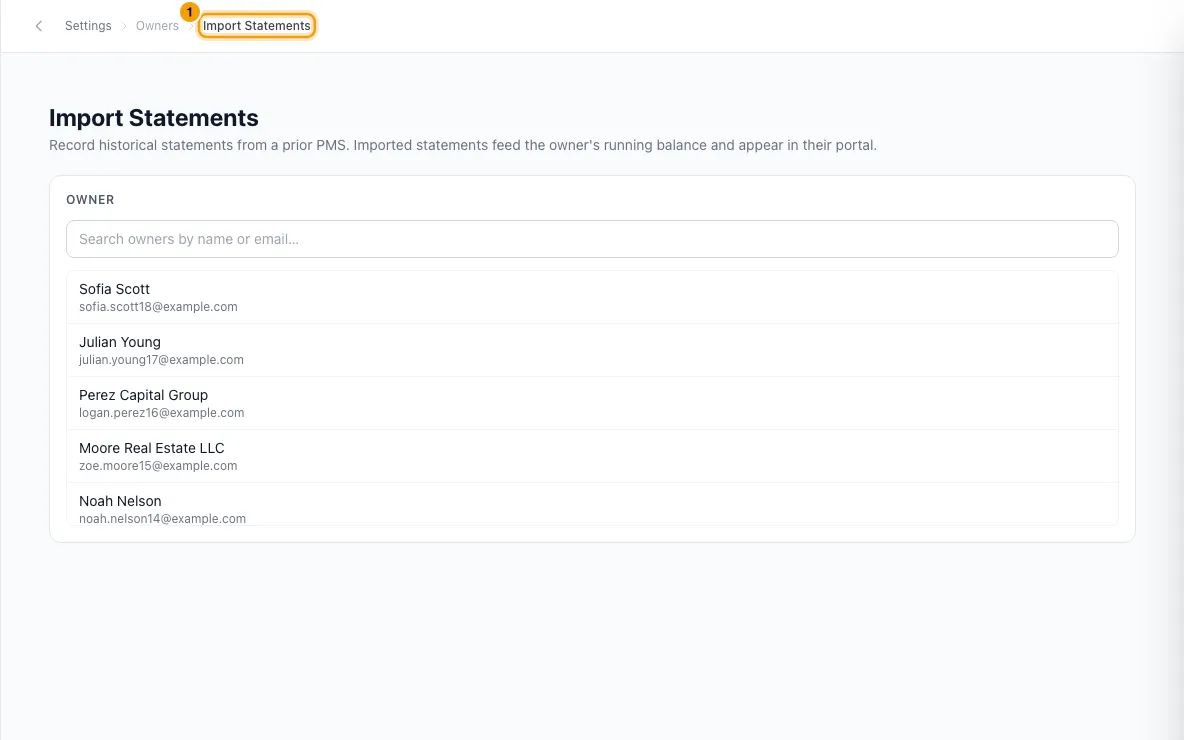Click the email sofia.scott18@example.com
Image resolution: width=1184 pixels, height=740 pixels.
158,307
